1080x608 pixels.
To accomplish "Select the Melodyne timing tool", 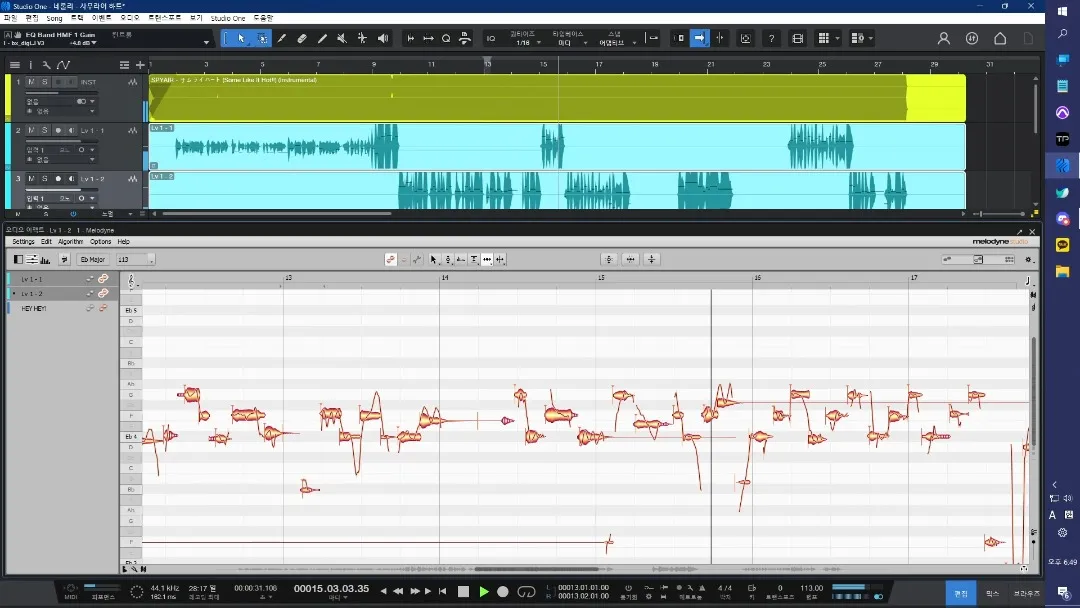I will pos(487,260).
